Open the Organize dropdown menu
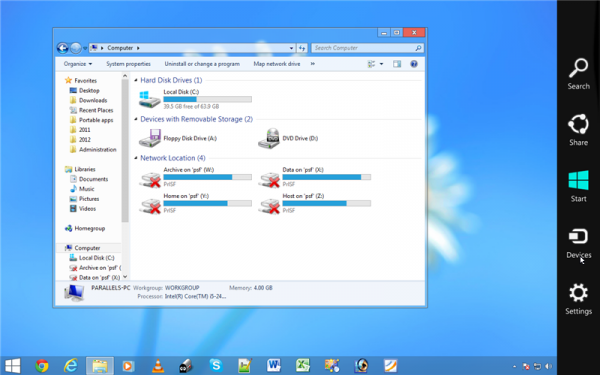Image resolution: width=600 pixels, height=375 pixels. pyautogui.click(x=78, y=64)
